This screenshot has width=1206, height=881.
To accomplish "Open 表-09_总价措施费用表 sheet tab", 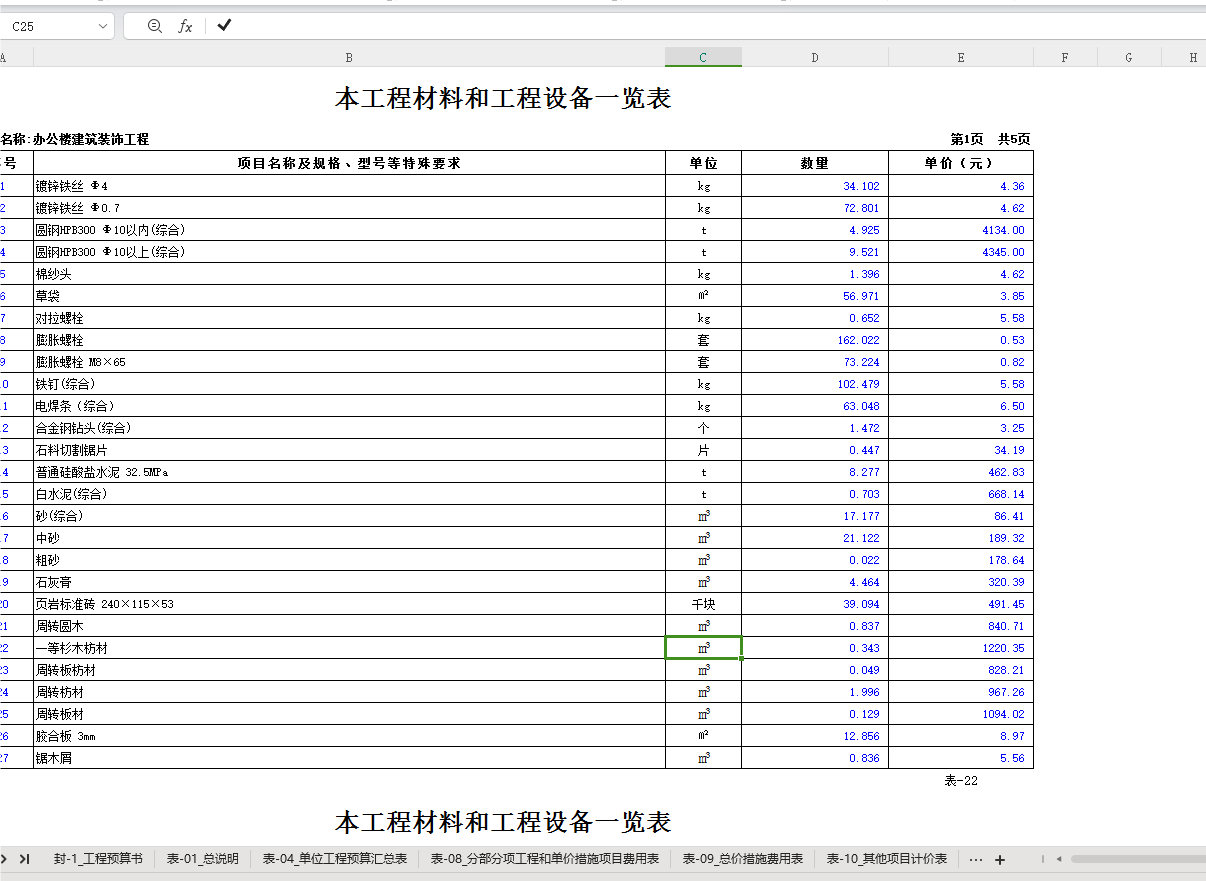I will [x=742, y=859].
